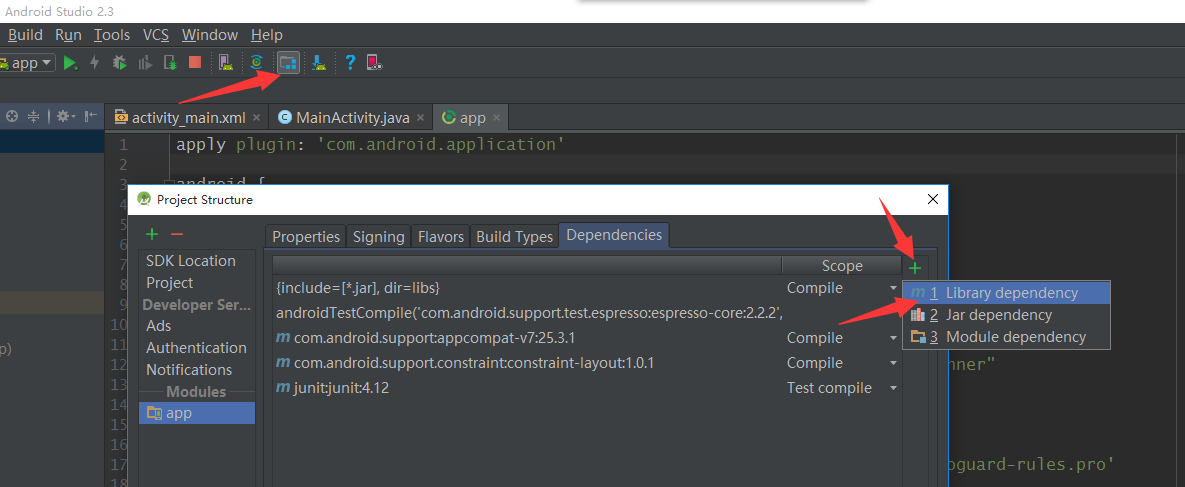The height and width of the screenshot is (487, 1185).
Task: Open the Run menu
Action: 68,35
